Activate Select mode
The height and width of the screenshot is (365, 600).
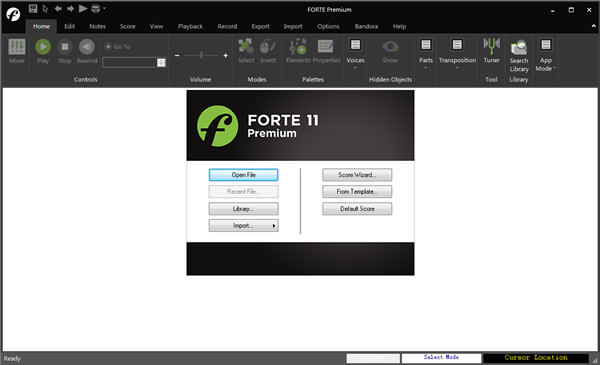click(x=246, y=51)
